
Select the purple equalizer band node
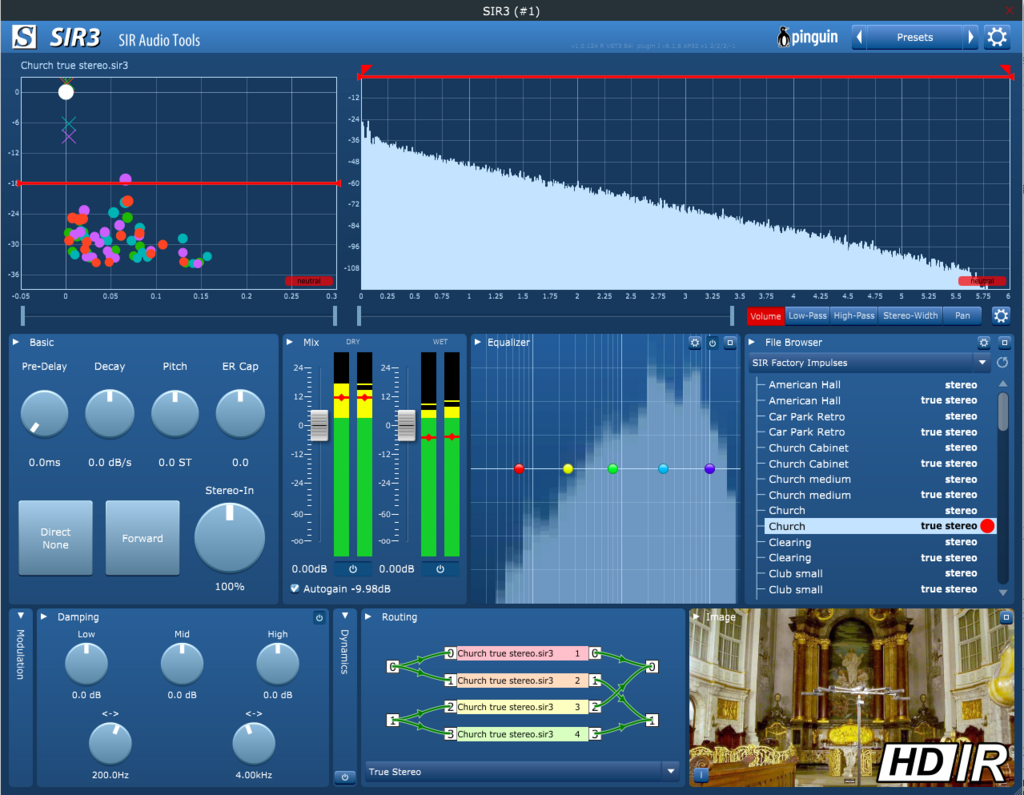tap(710, 468)
